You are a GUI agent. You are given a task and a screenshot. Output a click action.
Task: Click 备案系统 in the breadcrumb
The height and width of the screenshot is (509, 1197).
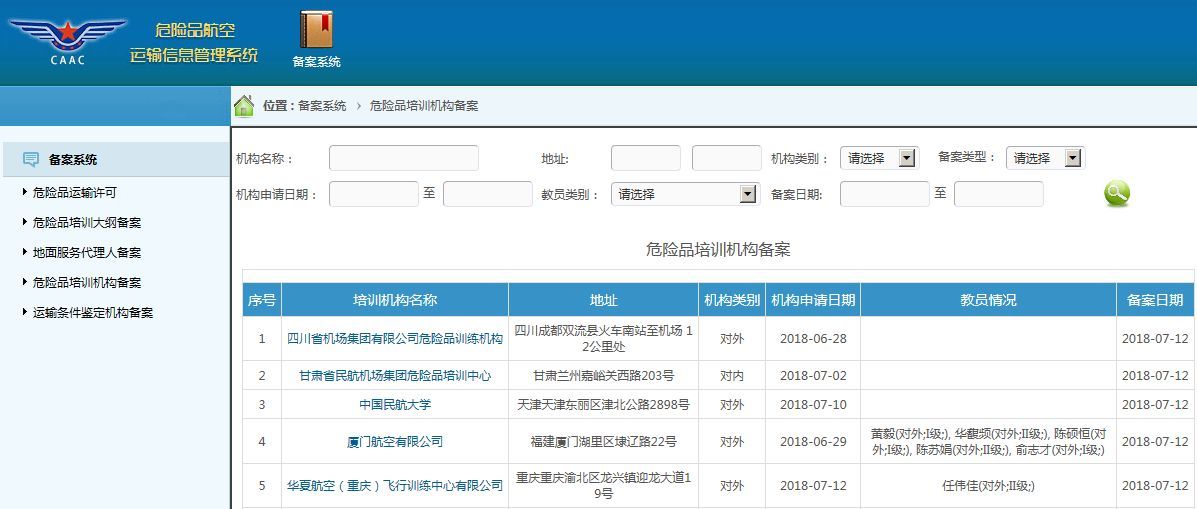click(322, 106)
